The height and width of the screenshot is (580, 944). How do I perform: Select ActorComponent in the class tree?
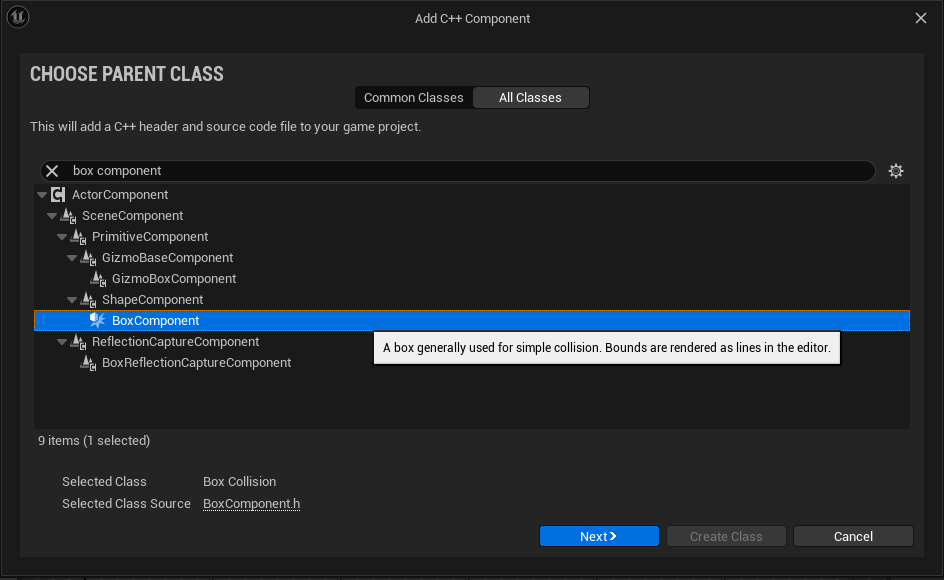tap(120, 195)
